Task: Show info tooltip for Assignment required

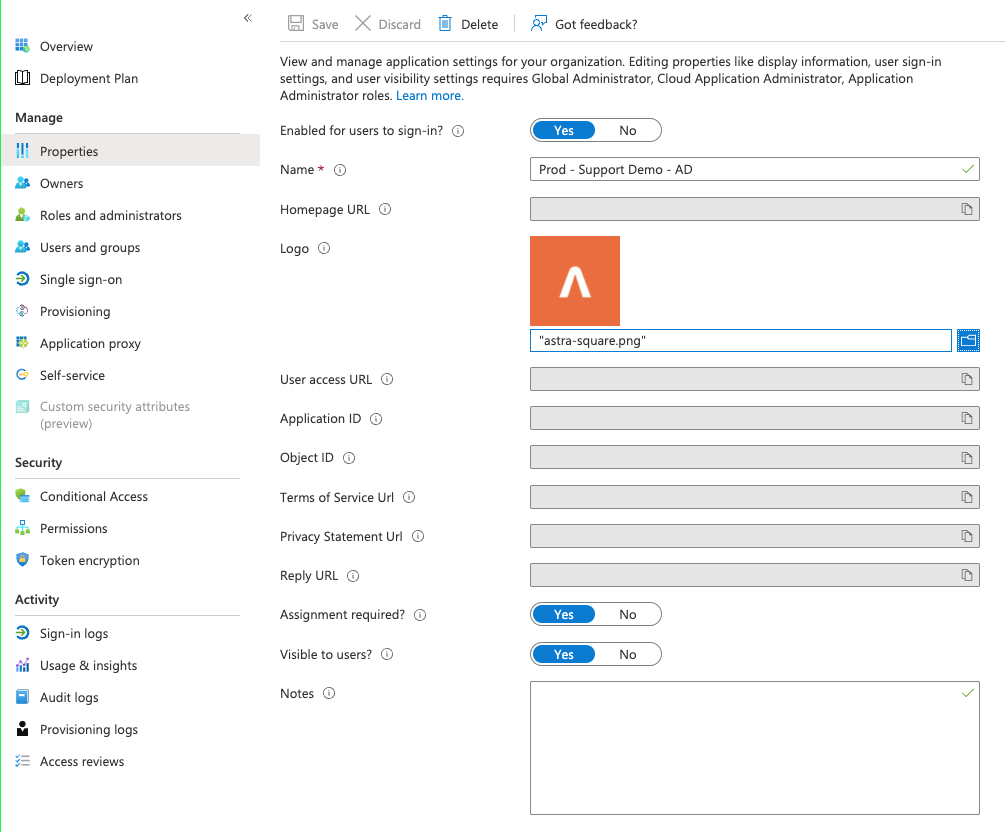Action: pyautogui.click(x=420, y=615)
